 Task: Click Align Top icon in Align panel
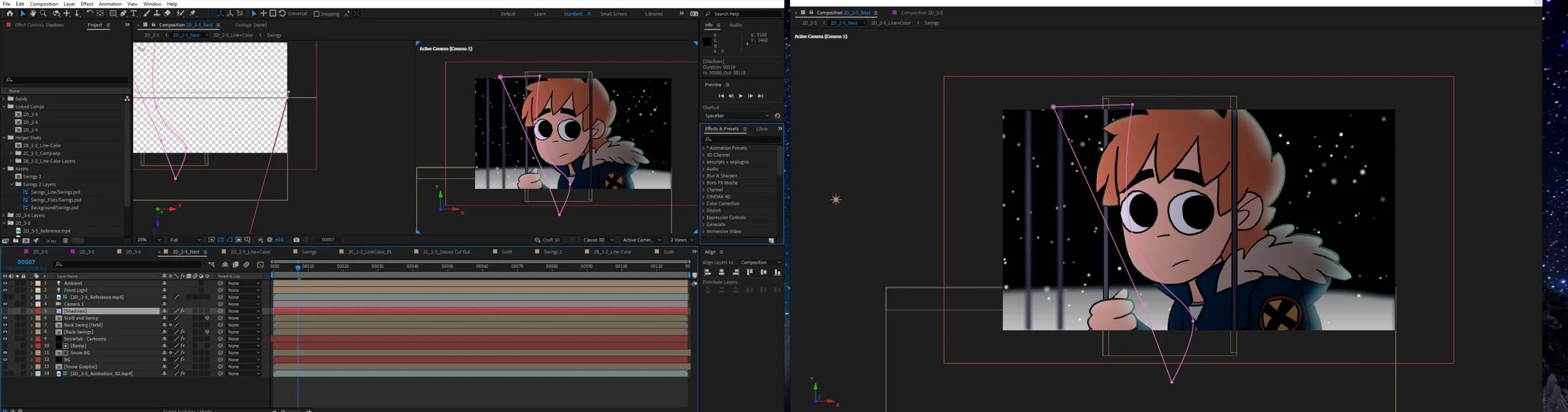[x=749, y=272]
